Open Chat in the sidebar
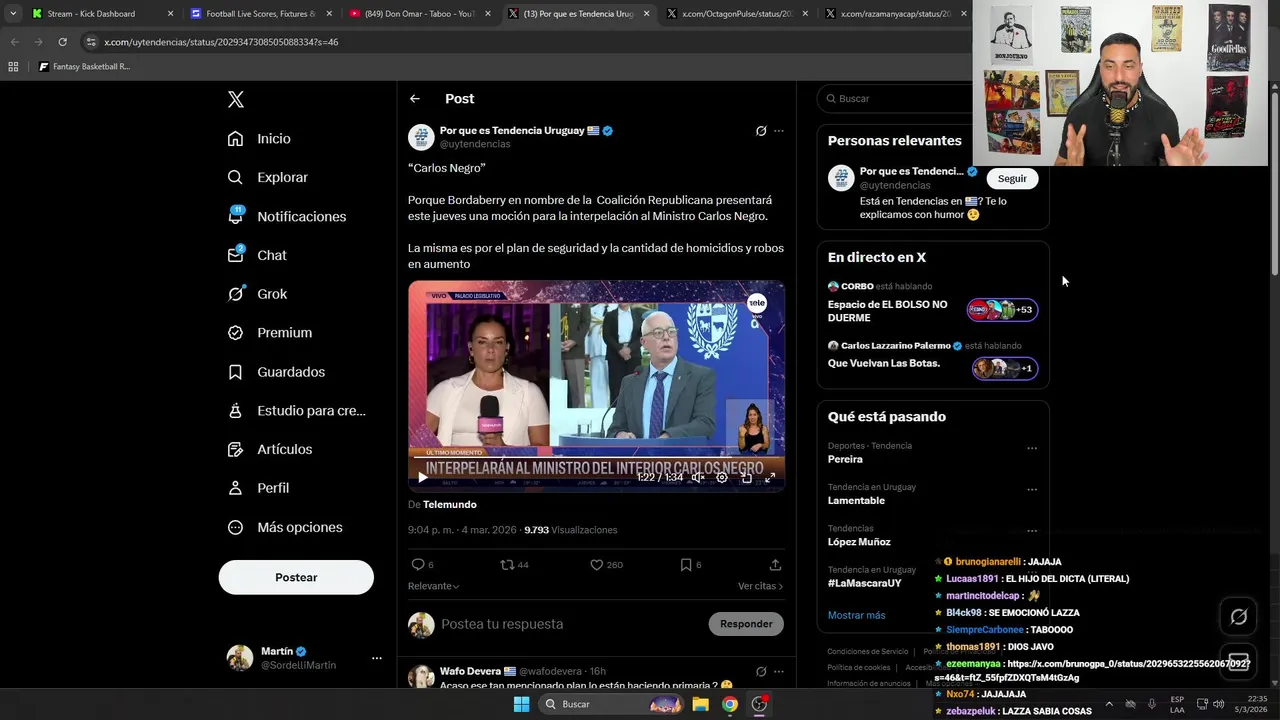Image resolution: width=1280 pixels, height=720 pixels. (257, 255)
